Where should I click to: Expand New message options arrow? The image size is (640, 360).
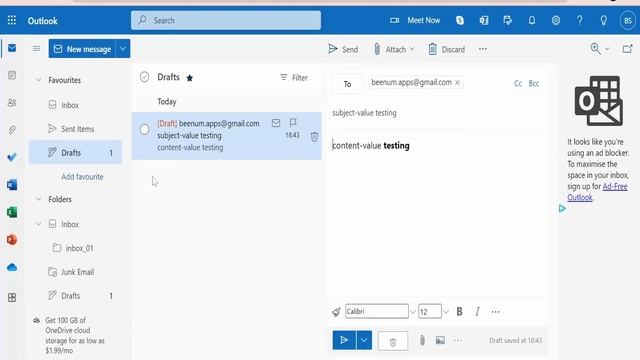tap(123, 49)
